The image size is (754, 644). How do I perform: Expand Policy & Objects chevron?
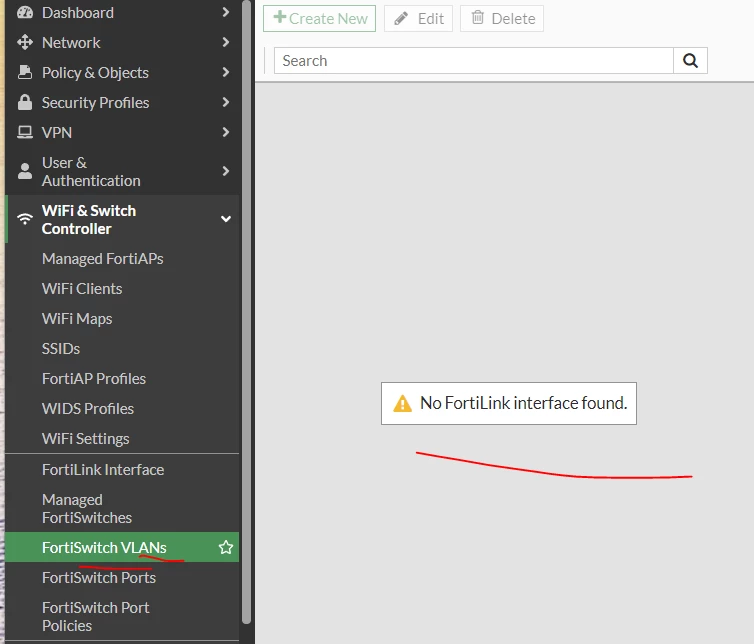point(226,72)
